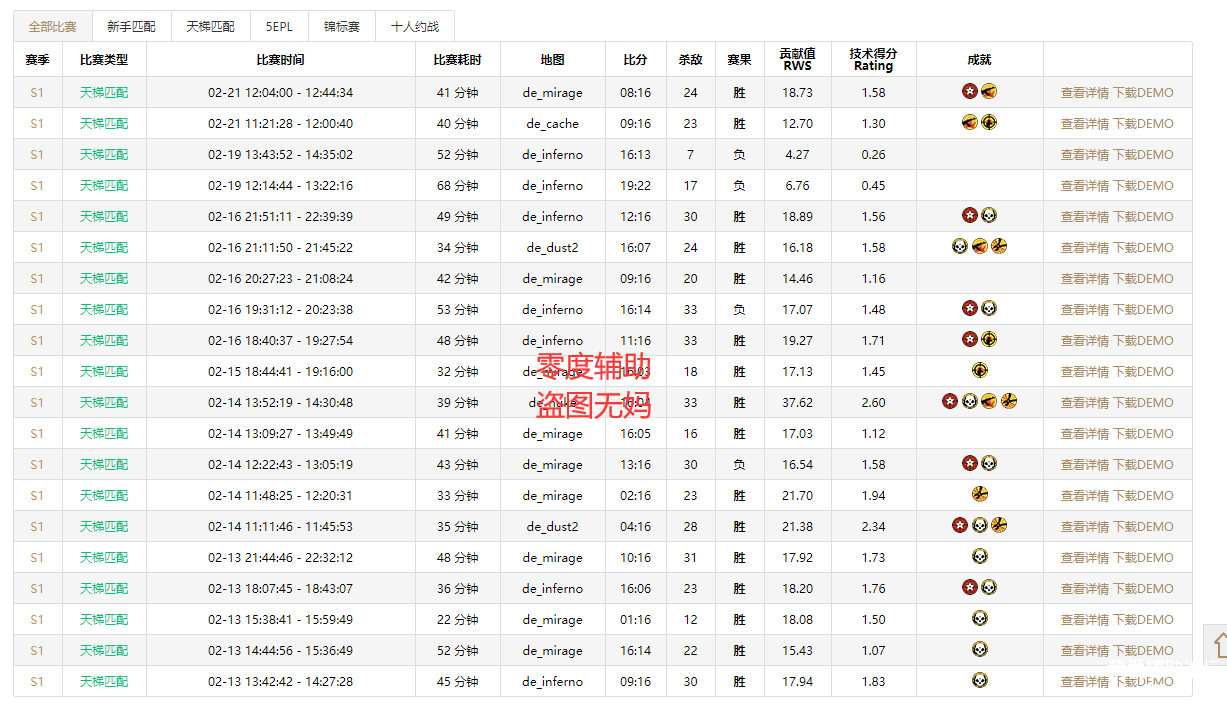
Task: Click crosshair badge in 02-15 18:44:41 row
Action: (x=979, y=371)
